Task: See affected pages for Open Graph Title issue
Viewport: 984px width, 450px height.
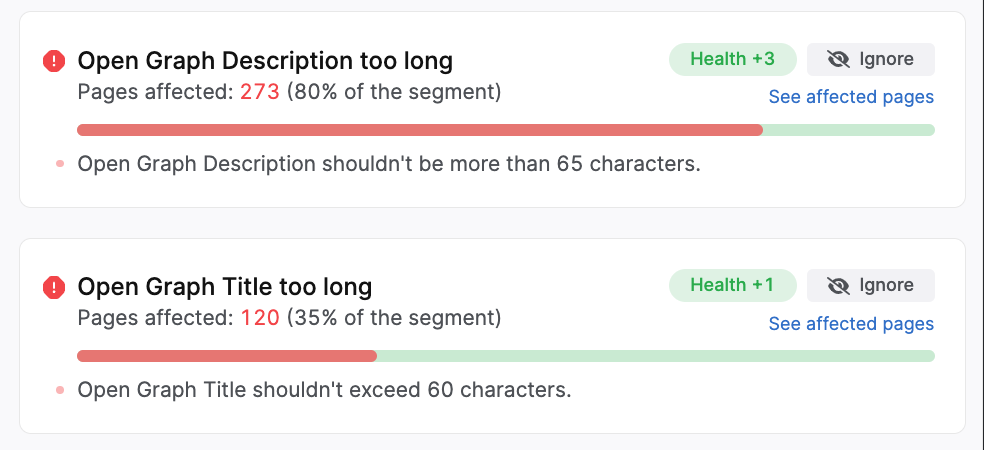Action: pos(851,324)
